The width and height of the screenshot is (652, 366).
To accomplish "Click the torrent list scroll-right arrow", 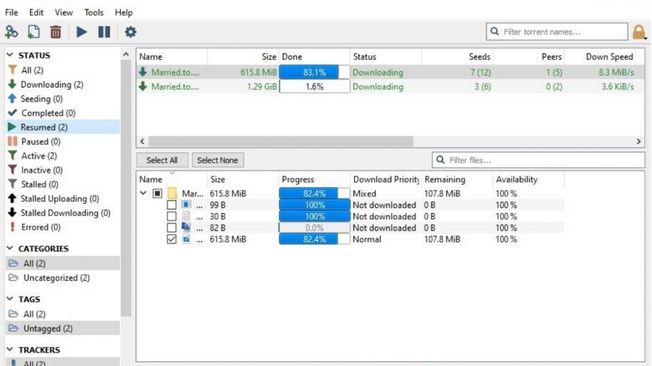I will point(639,141).
